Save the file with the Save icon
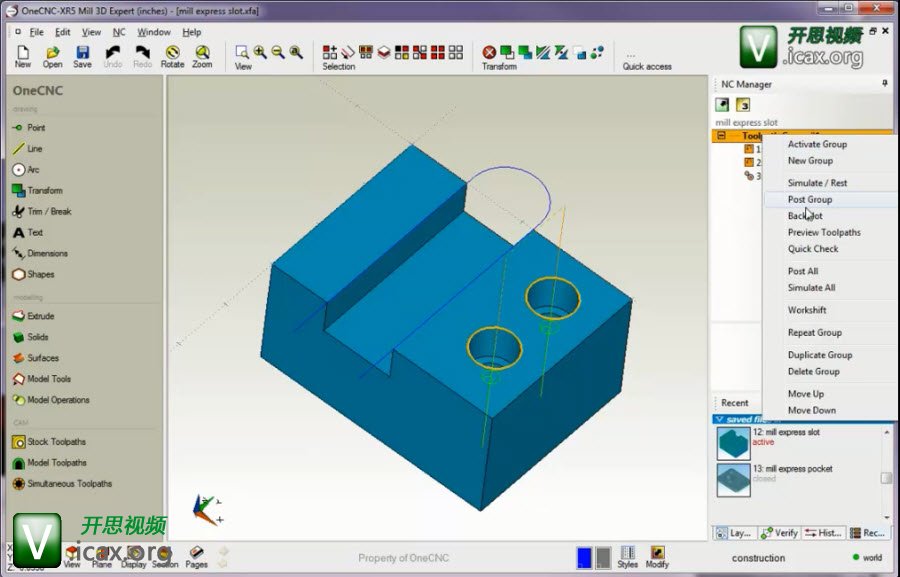 click(82, 56)
